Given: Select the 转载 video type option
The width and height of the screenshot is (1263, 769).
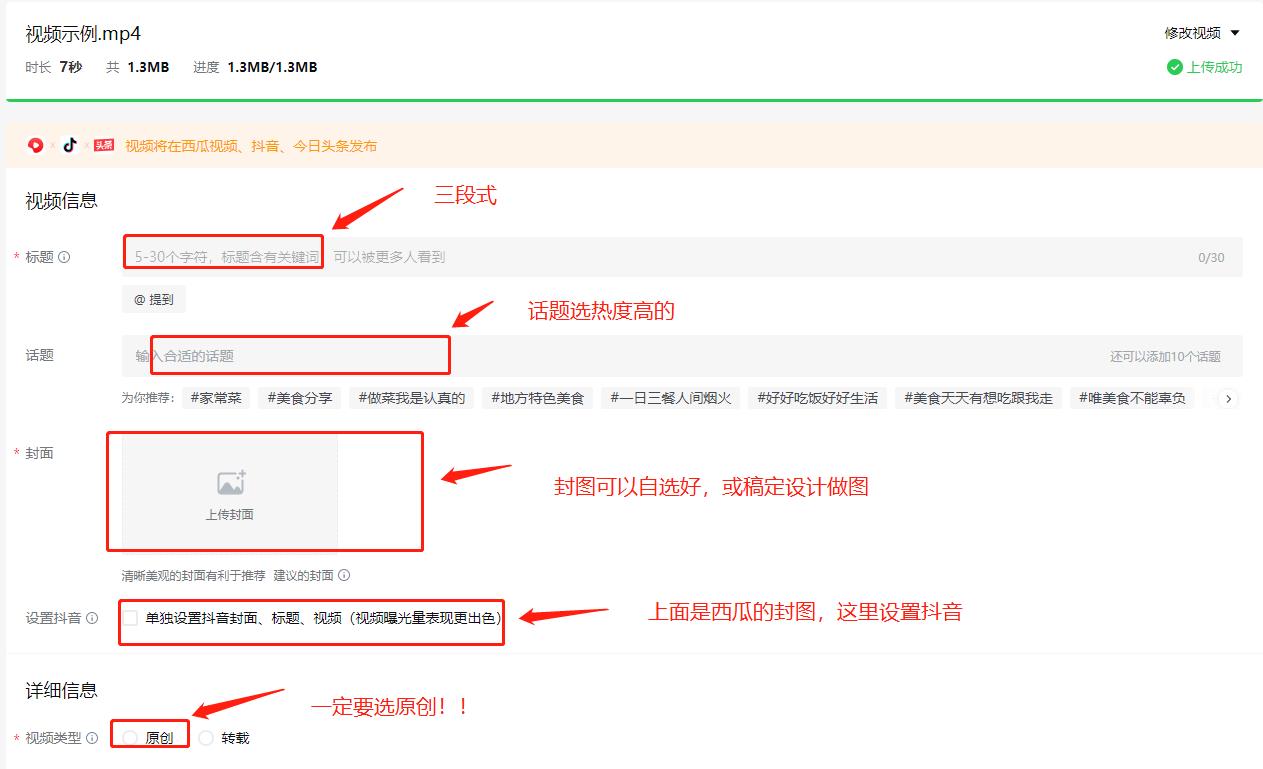Looking at the screenshot, I should point(206,738).
